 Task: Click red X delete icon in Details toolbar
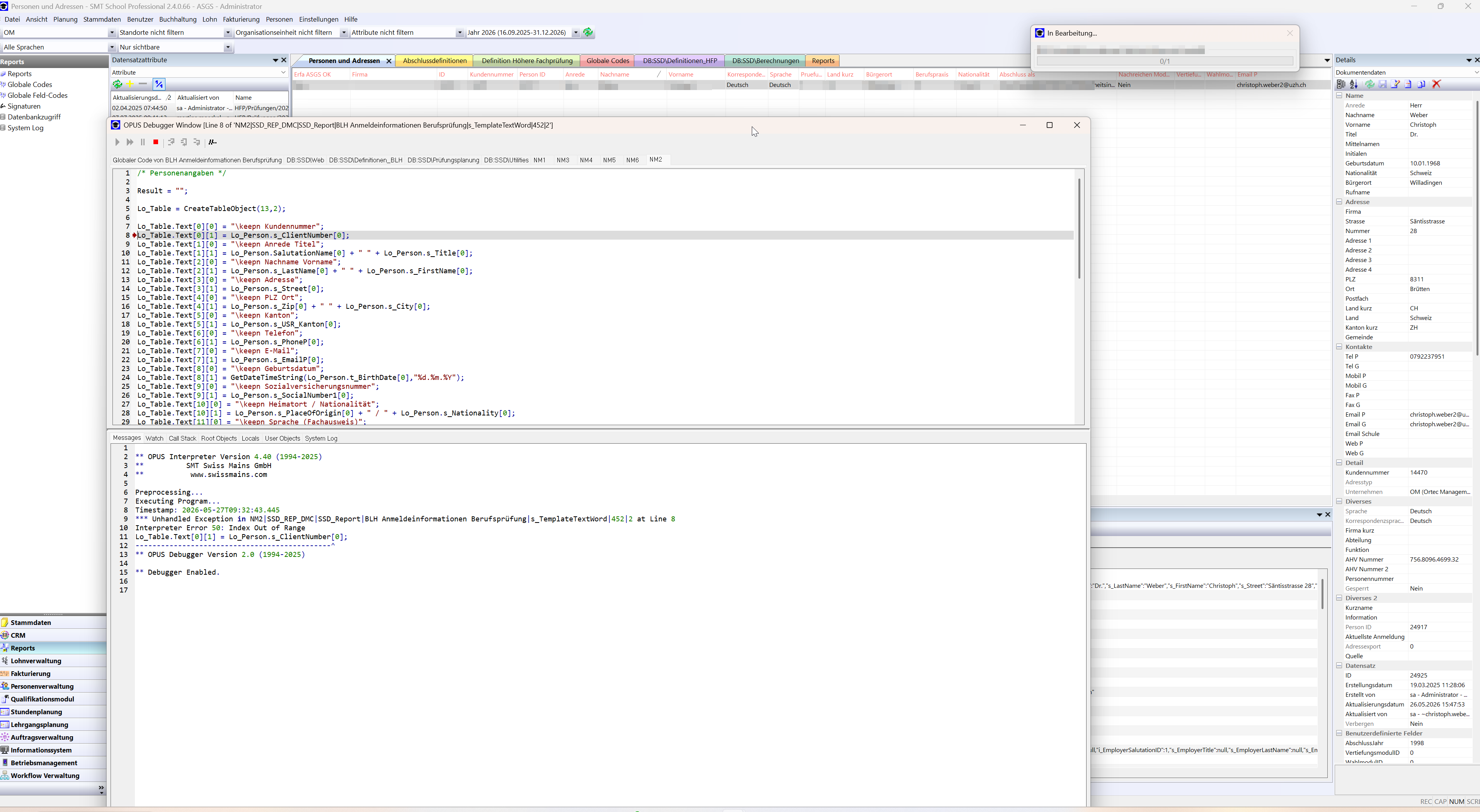tap(1436, 84)
